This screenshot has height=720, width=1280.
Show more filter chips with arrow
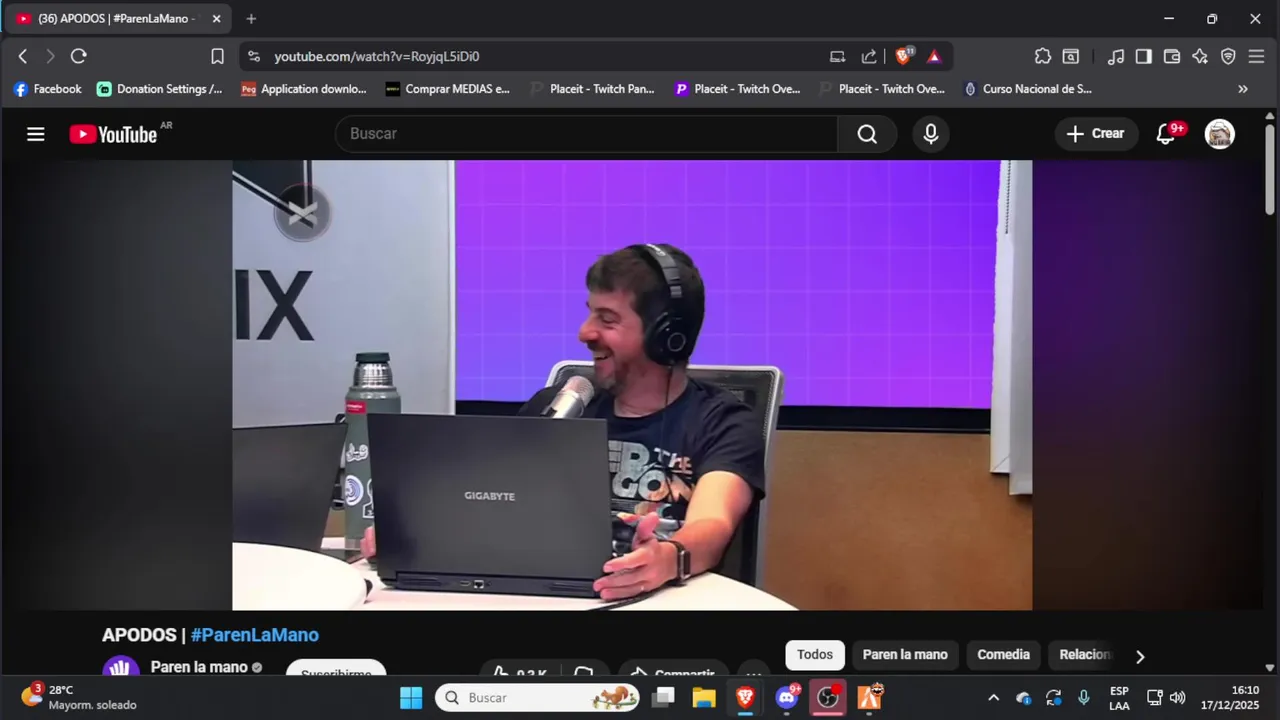1139,656
